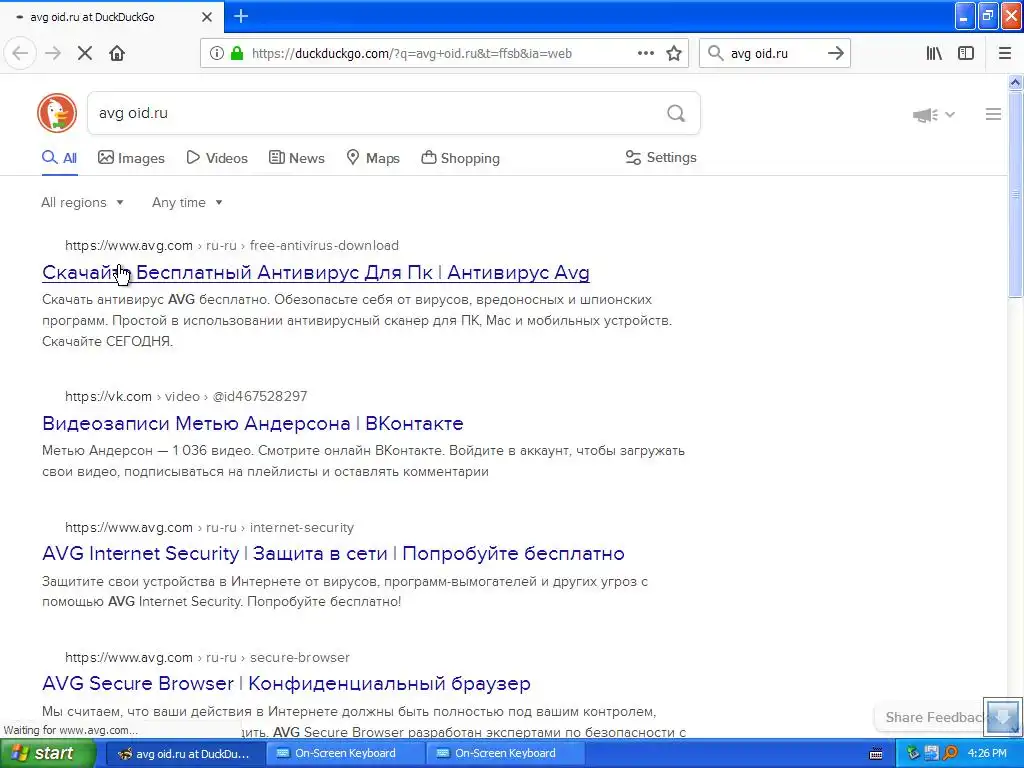This screenshot has width=1024, height=768.
Task: Open first On-Screen Keyboard taskbar item
Action: [x=345, y=753]
